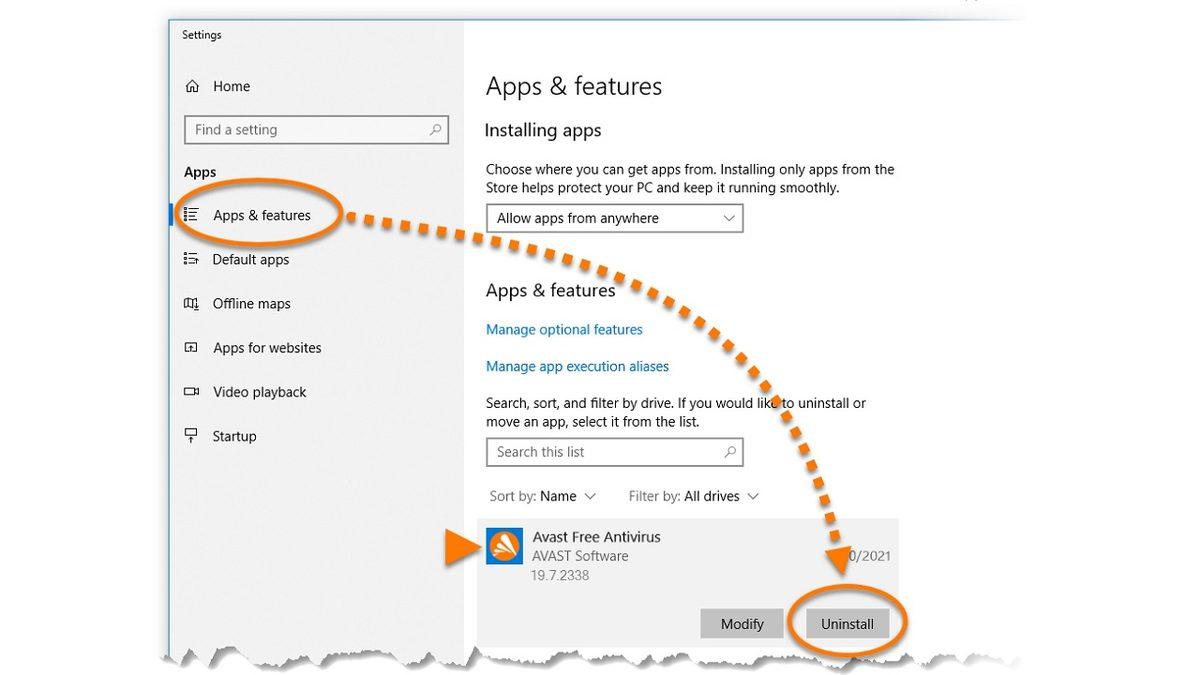This screenshot has width=1200, height=675.
Task: Open the Manage optional features link
Action: 564,330
